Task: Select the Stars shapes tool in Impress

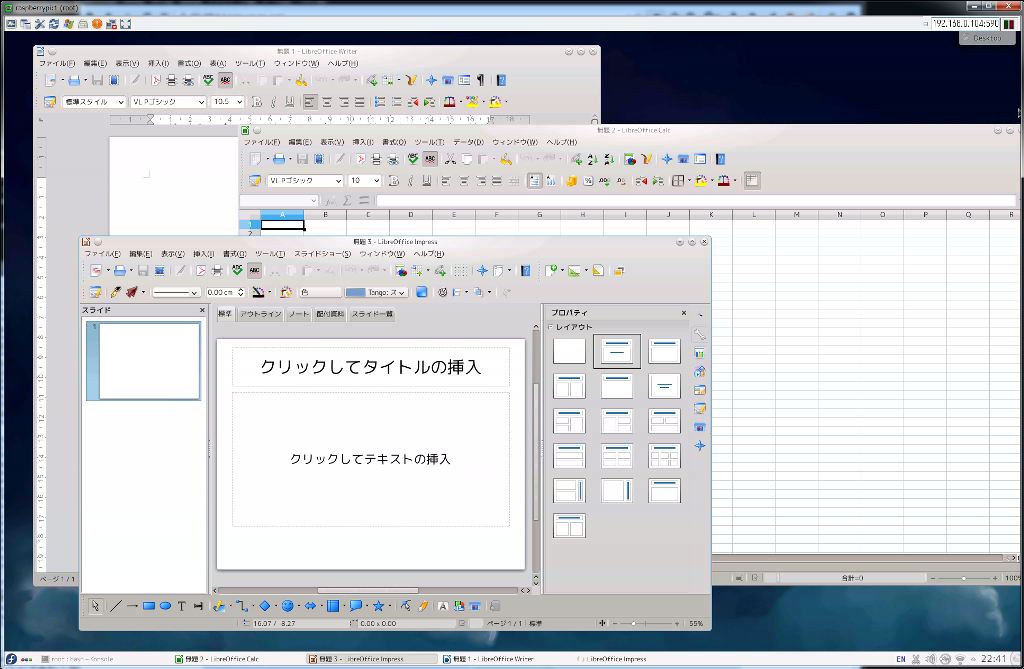Action: tap(379, 606)
